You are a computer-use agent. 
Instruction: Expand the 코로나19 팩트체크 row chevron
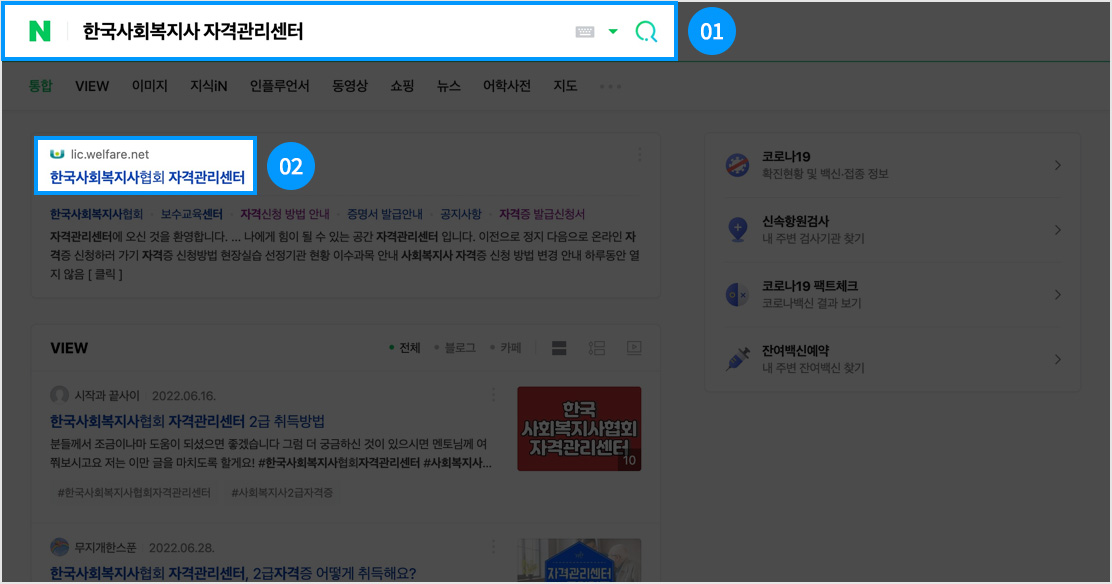[1058, 294]
